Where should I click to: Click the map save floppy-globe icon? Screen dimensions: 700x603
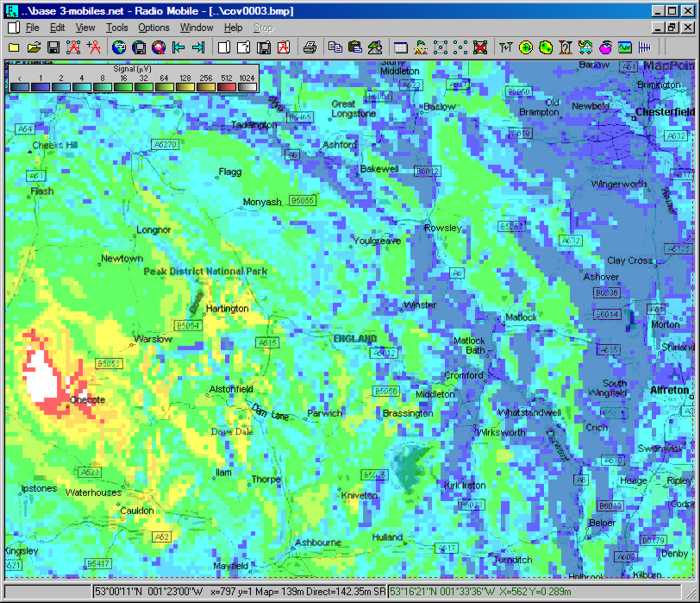[139, 47]
